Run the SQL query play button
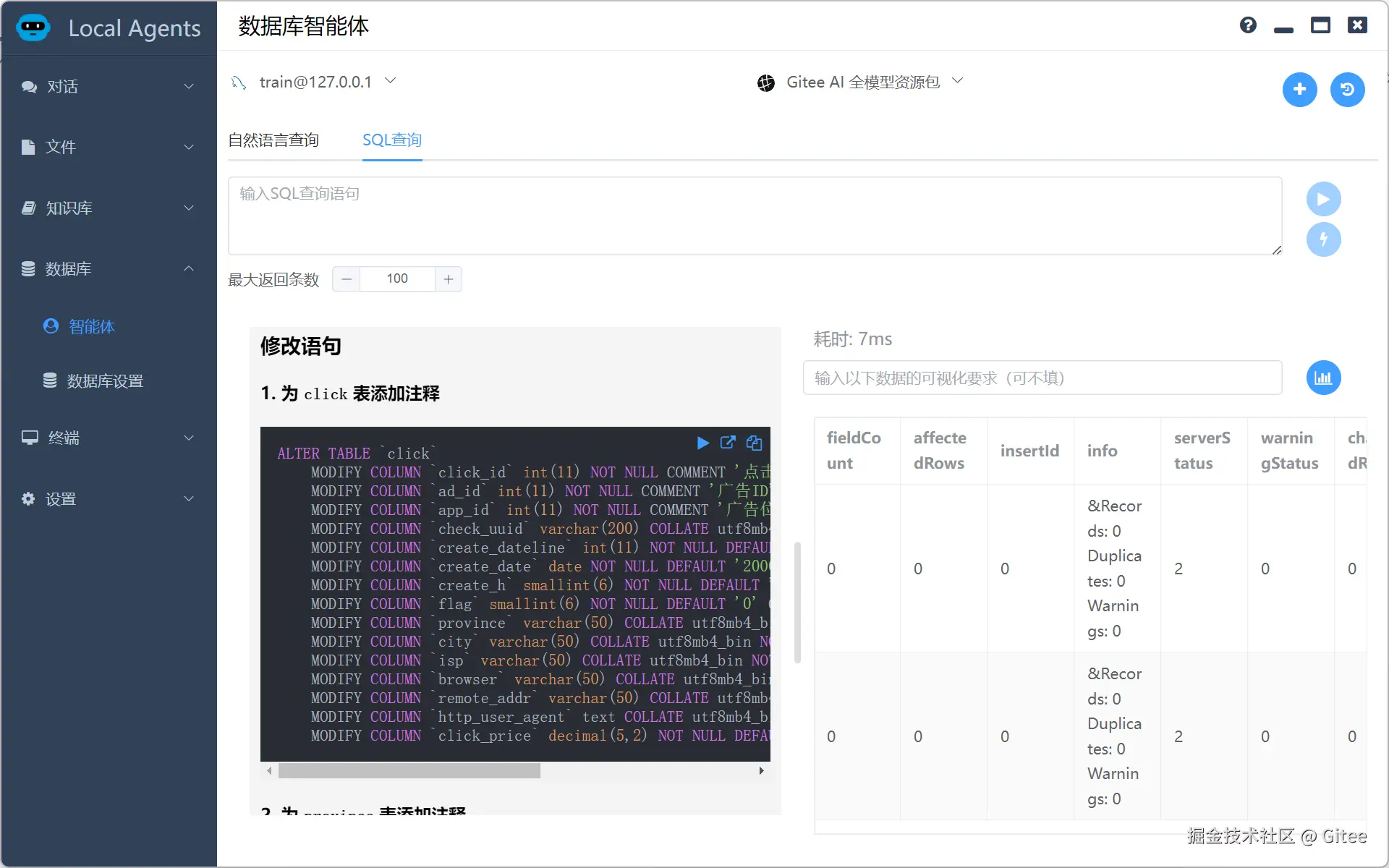This screenshot has width=1389, height=868. coord(1323,199)
